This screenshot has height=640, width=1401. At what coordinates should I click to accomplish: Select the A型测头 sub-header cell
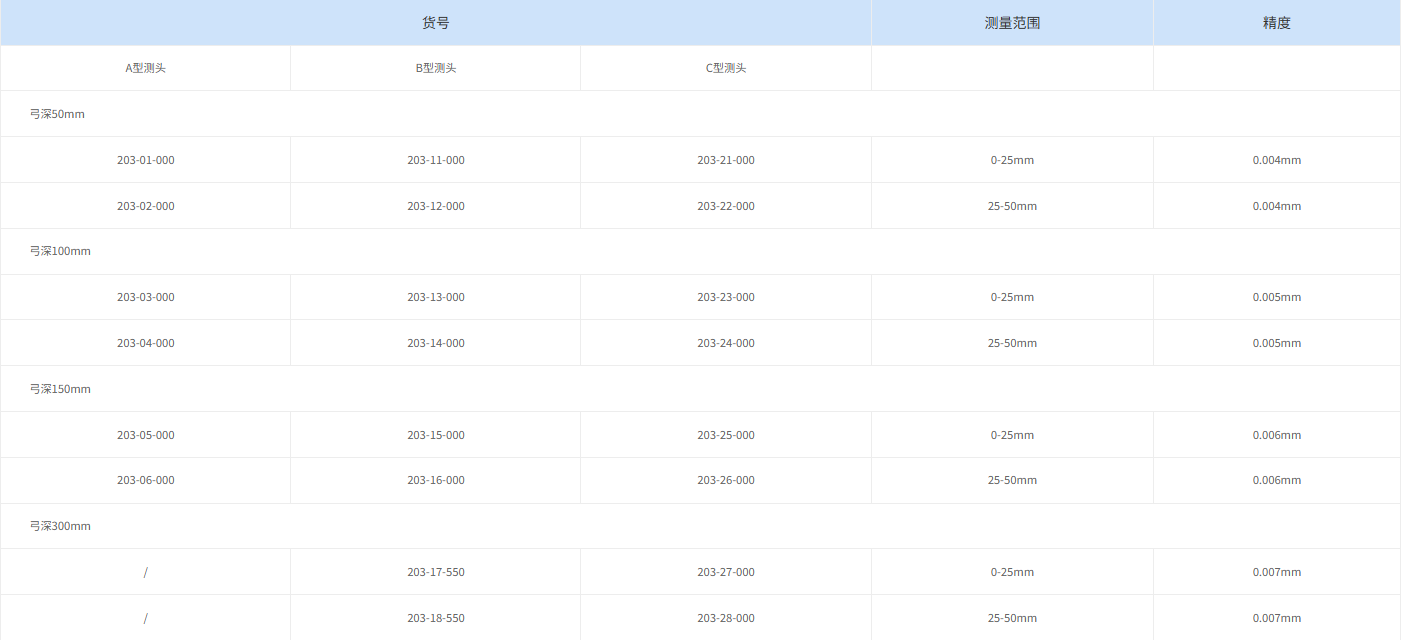(145, 69)
